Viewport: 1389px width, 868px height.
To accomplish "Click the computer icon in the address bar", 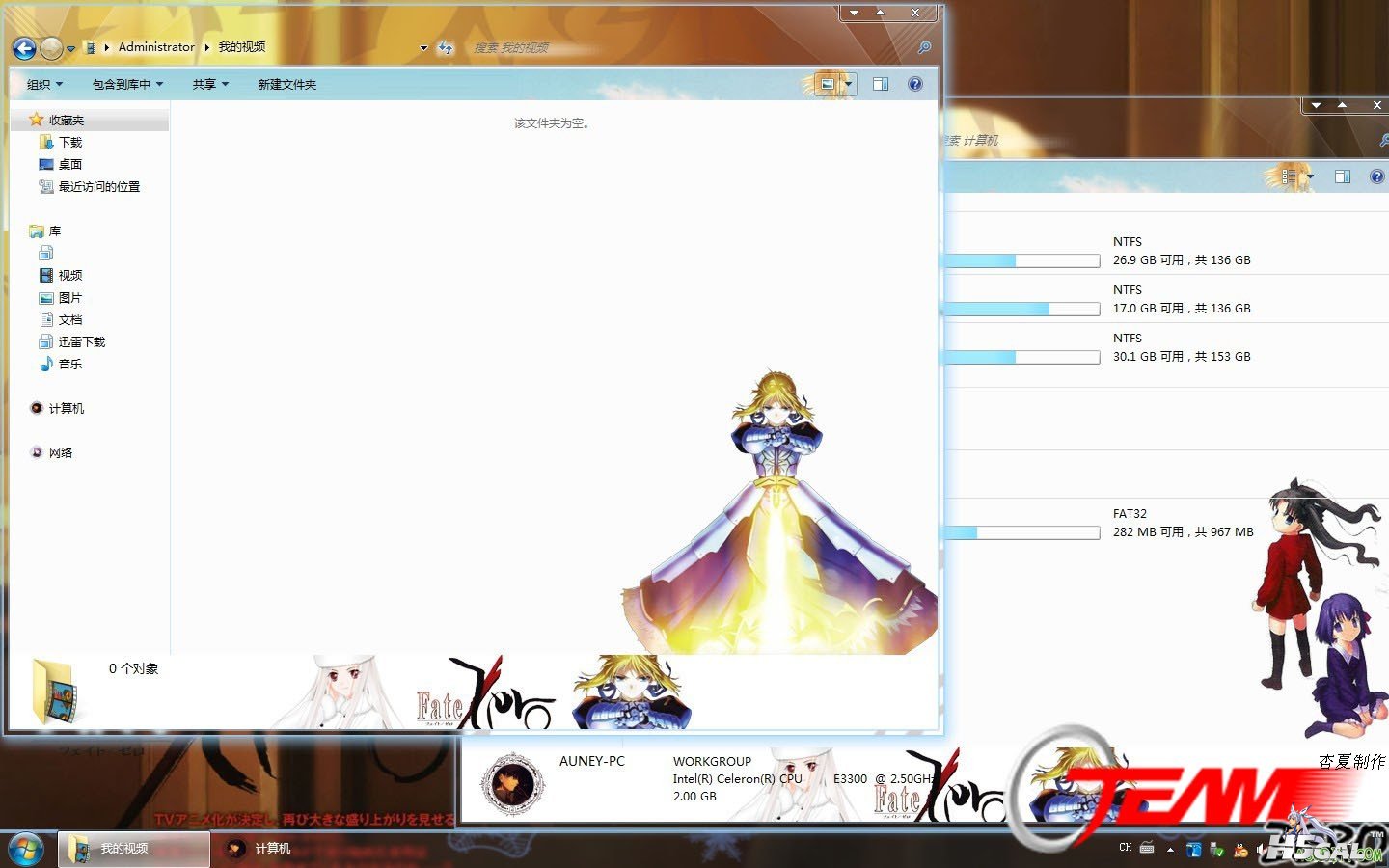I will (x=90, y=47).
